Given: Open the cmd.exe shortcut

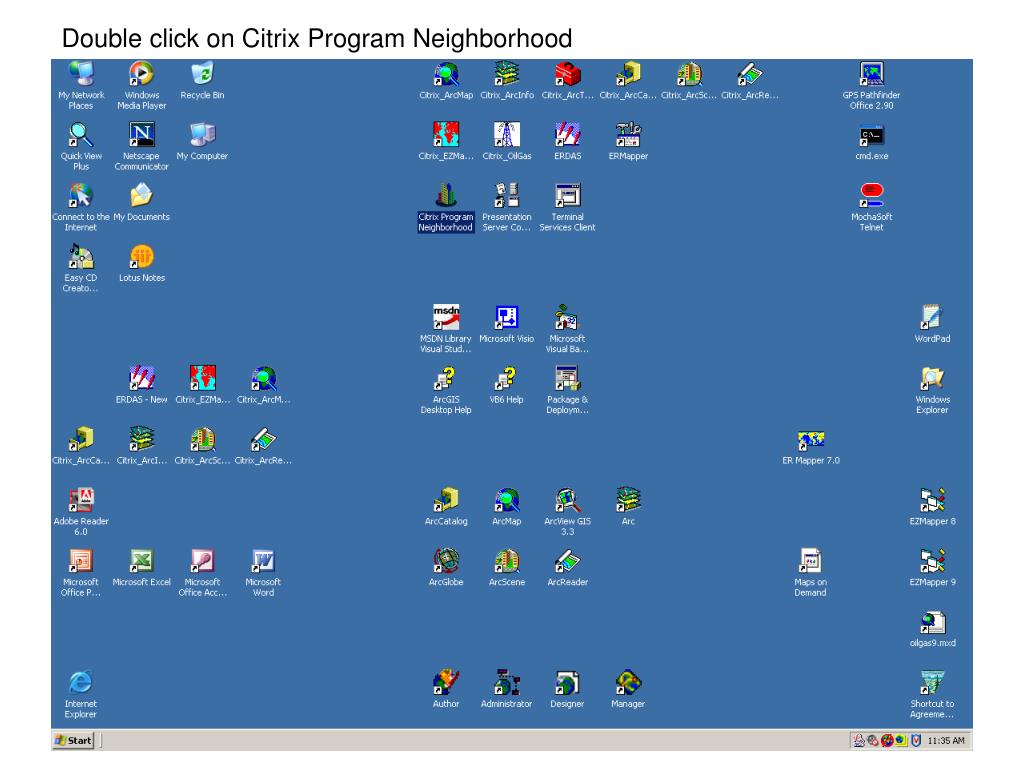Looking at the screenshot, I should 872,135.
